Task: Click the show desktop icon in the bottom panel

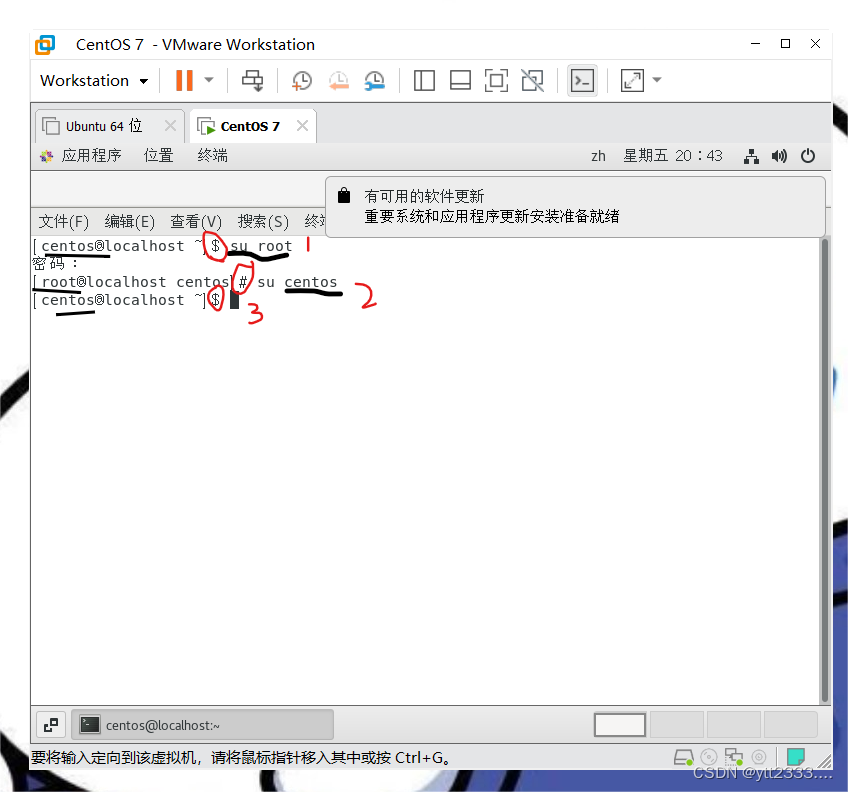Action: tap(51, 725)
